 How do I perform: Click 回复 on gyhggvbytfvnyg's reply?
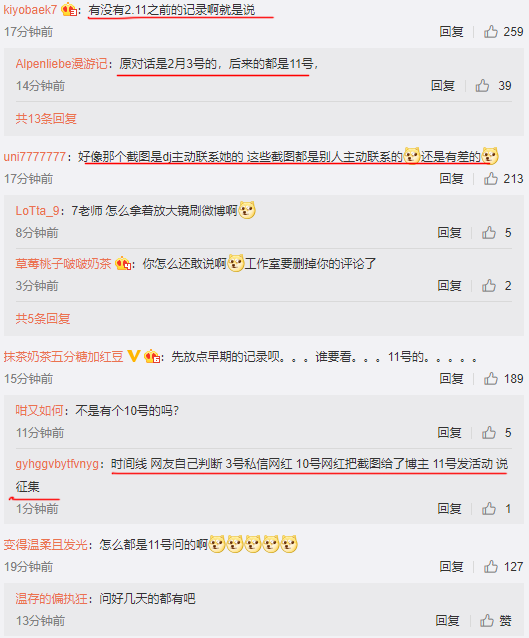[x=449, y=509]
